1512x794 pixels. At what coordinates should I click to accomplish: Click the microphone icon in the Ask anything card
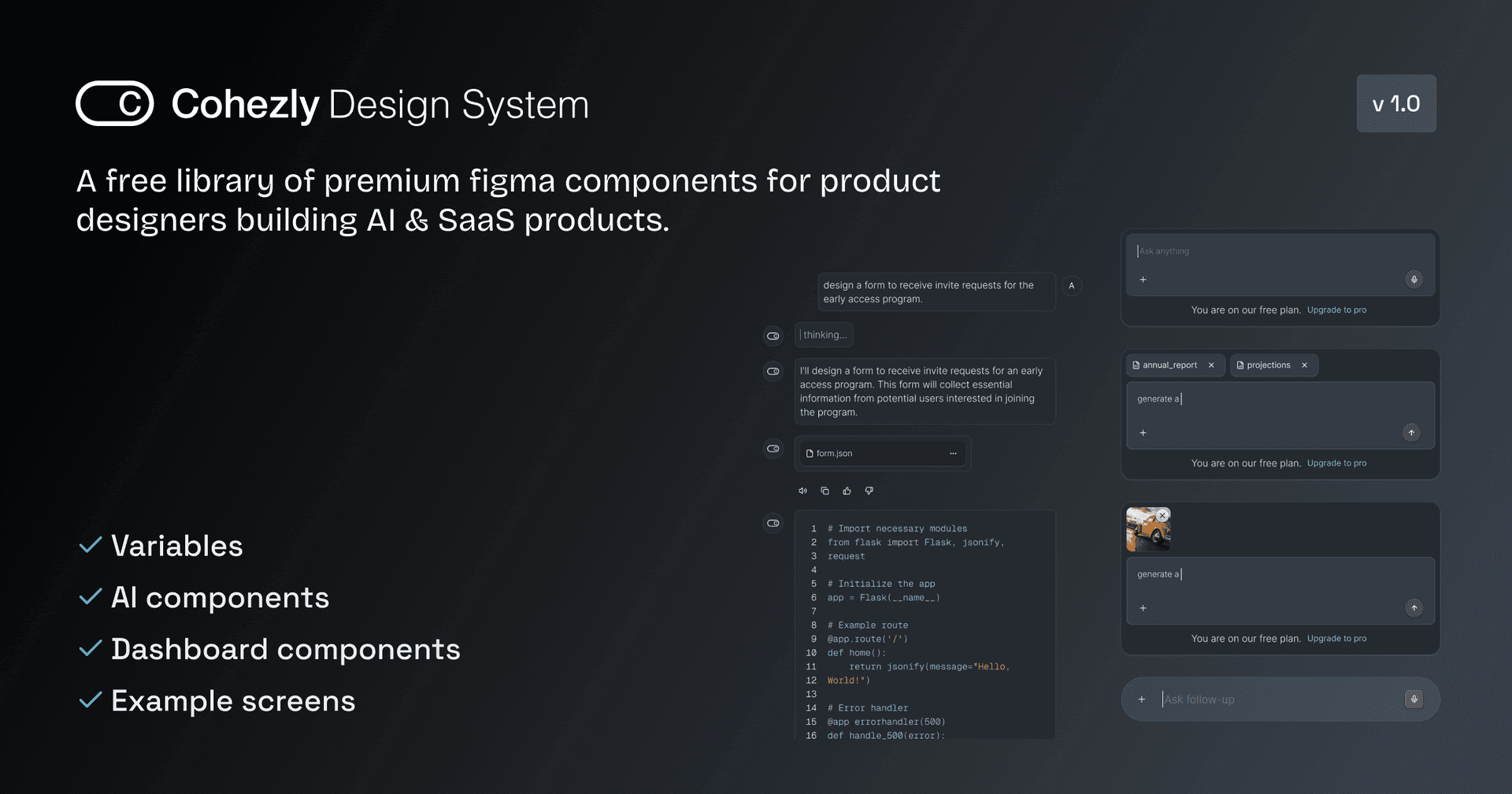1414,280
